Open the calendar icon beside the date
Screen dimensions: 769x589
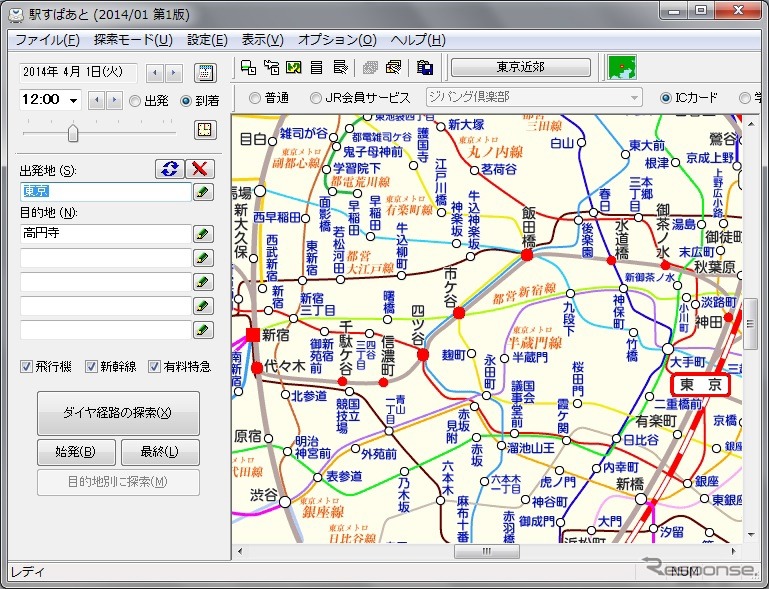(204, 73)
